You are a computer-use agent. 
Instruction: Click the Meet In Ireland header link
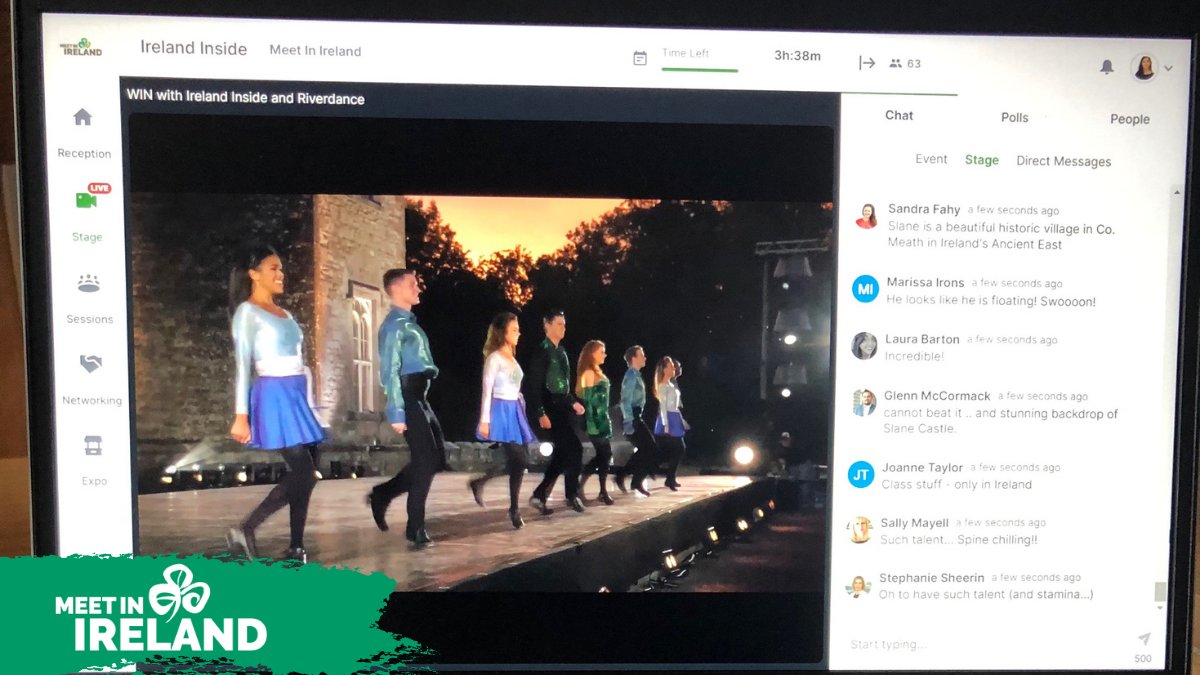click(x=315, y=51)
